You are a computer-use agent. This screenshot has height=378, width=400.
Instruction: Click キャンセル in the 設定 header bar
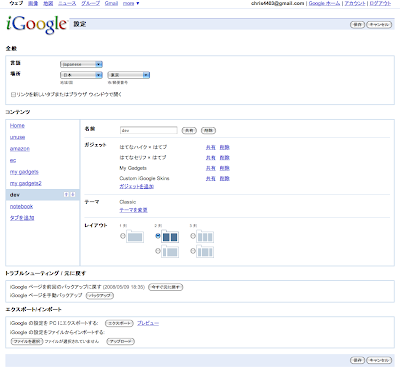point(379,25)
